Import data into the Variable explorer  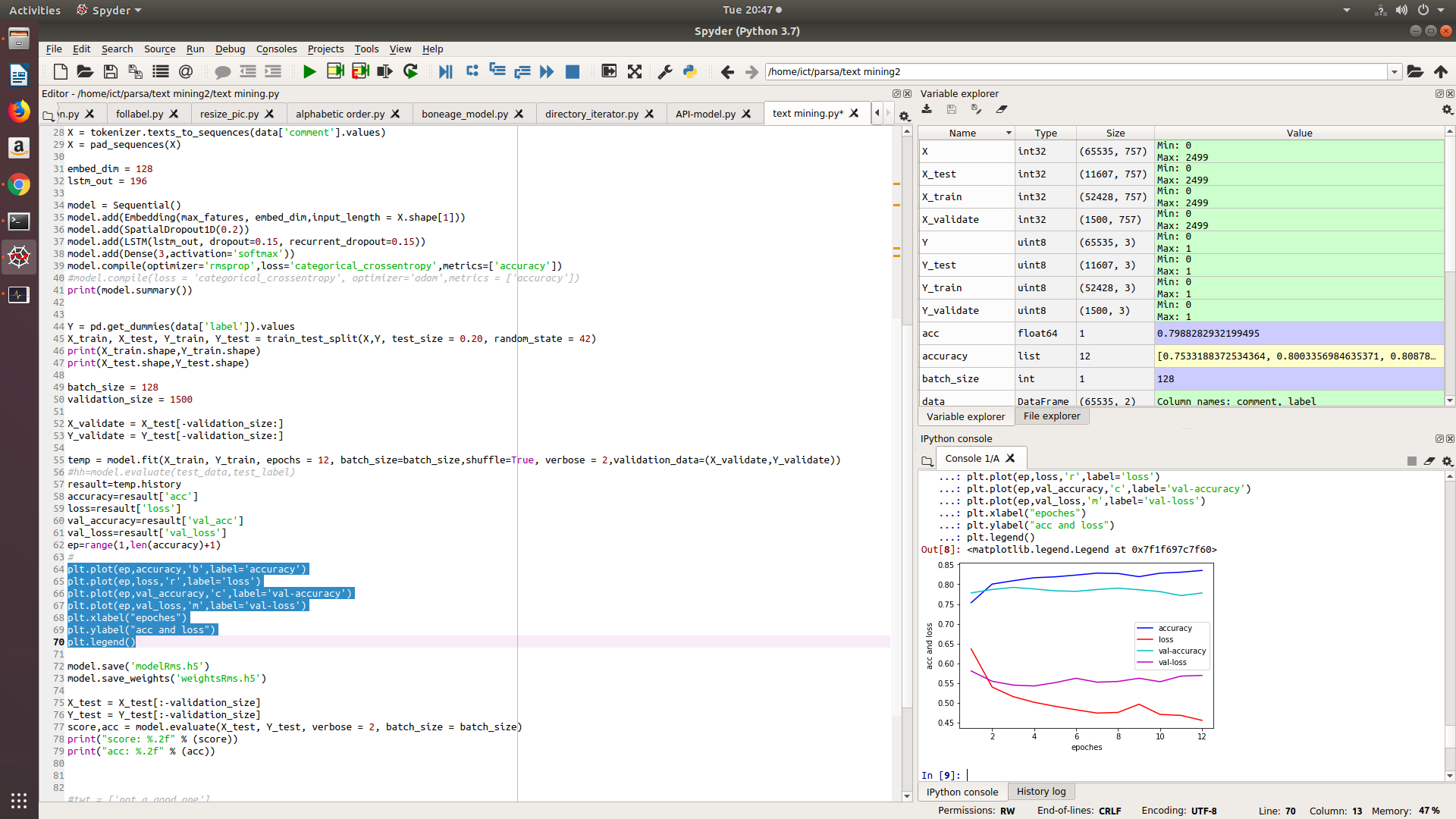point(927,109)
